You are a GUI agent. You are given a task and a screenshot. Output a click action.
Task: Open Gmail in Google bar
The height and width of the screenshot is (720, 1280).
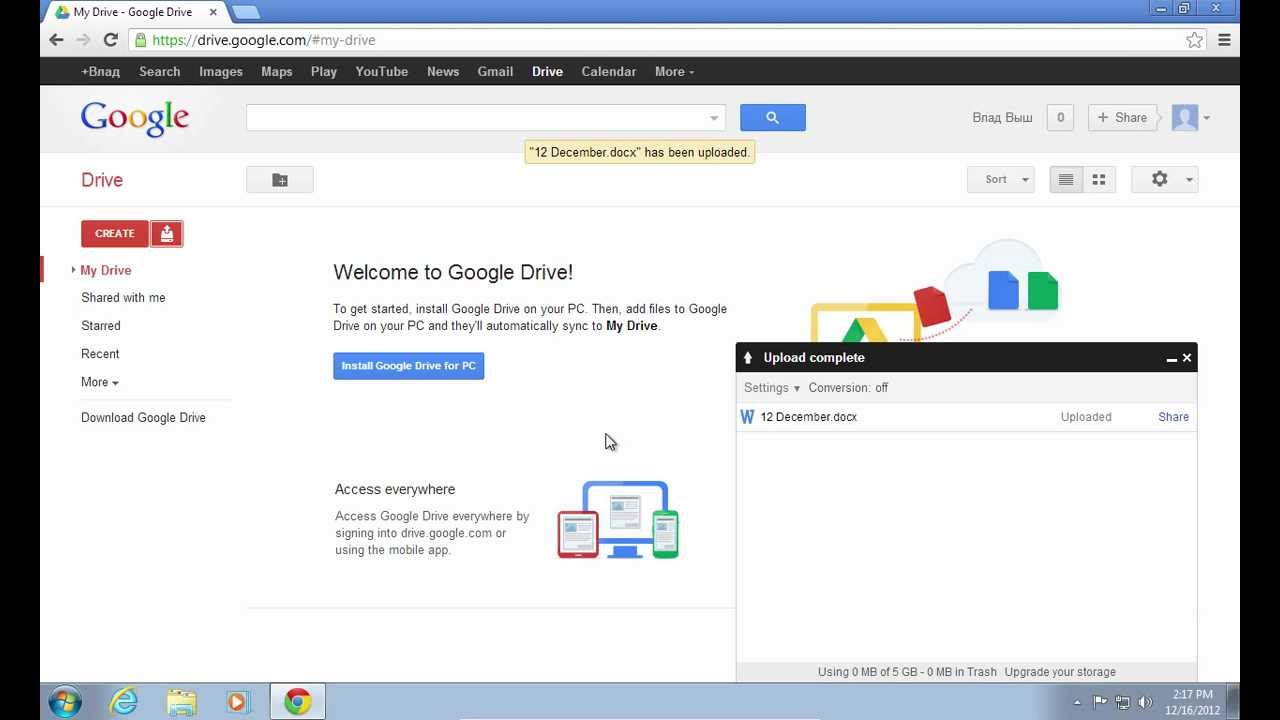[x=495, y=72]
